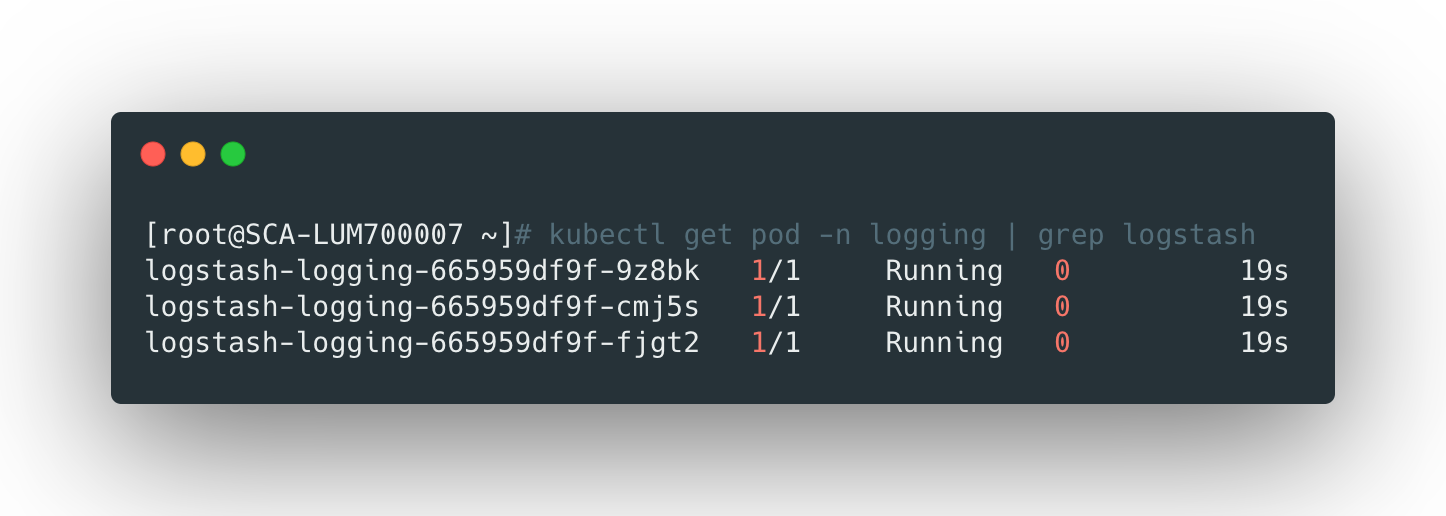Click the restart count 0 for the 9z8bk pod

pos(1062,271)
